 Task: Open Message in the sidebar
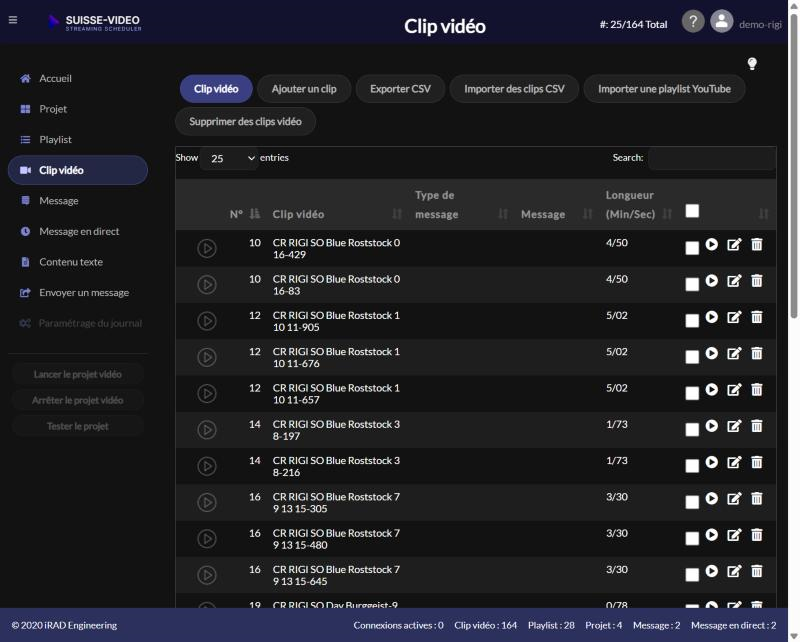78,201
